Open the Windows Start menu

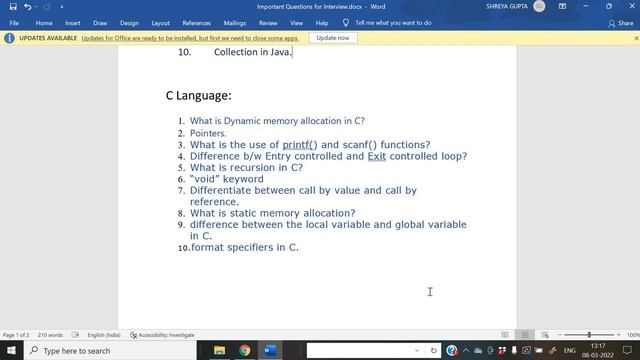click(x=11, y=350)
